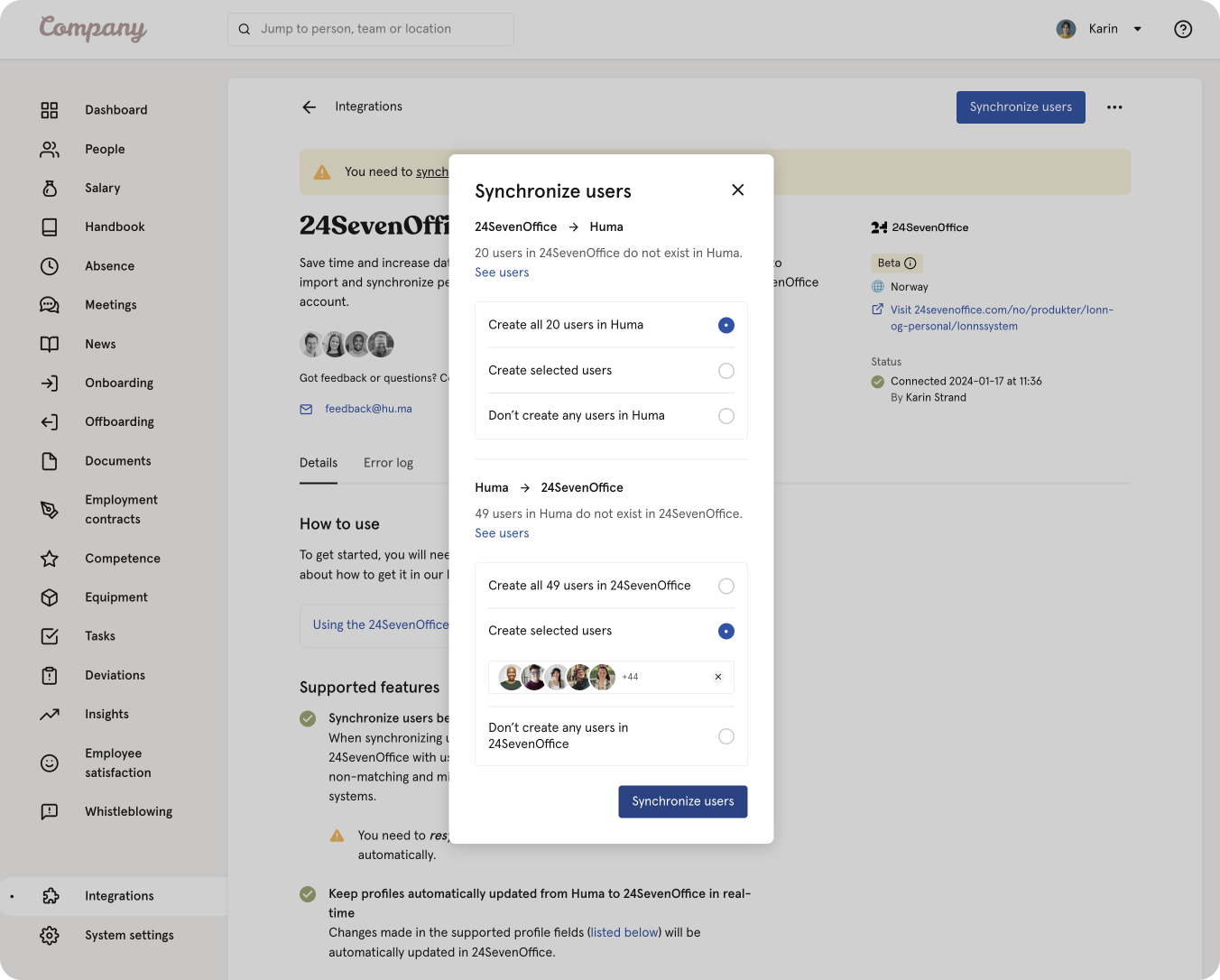Open the Meetings chat bubbles icon

pos(50,305)
